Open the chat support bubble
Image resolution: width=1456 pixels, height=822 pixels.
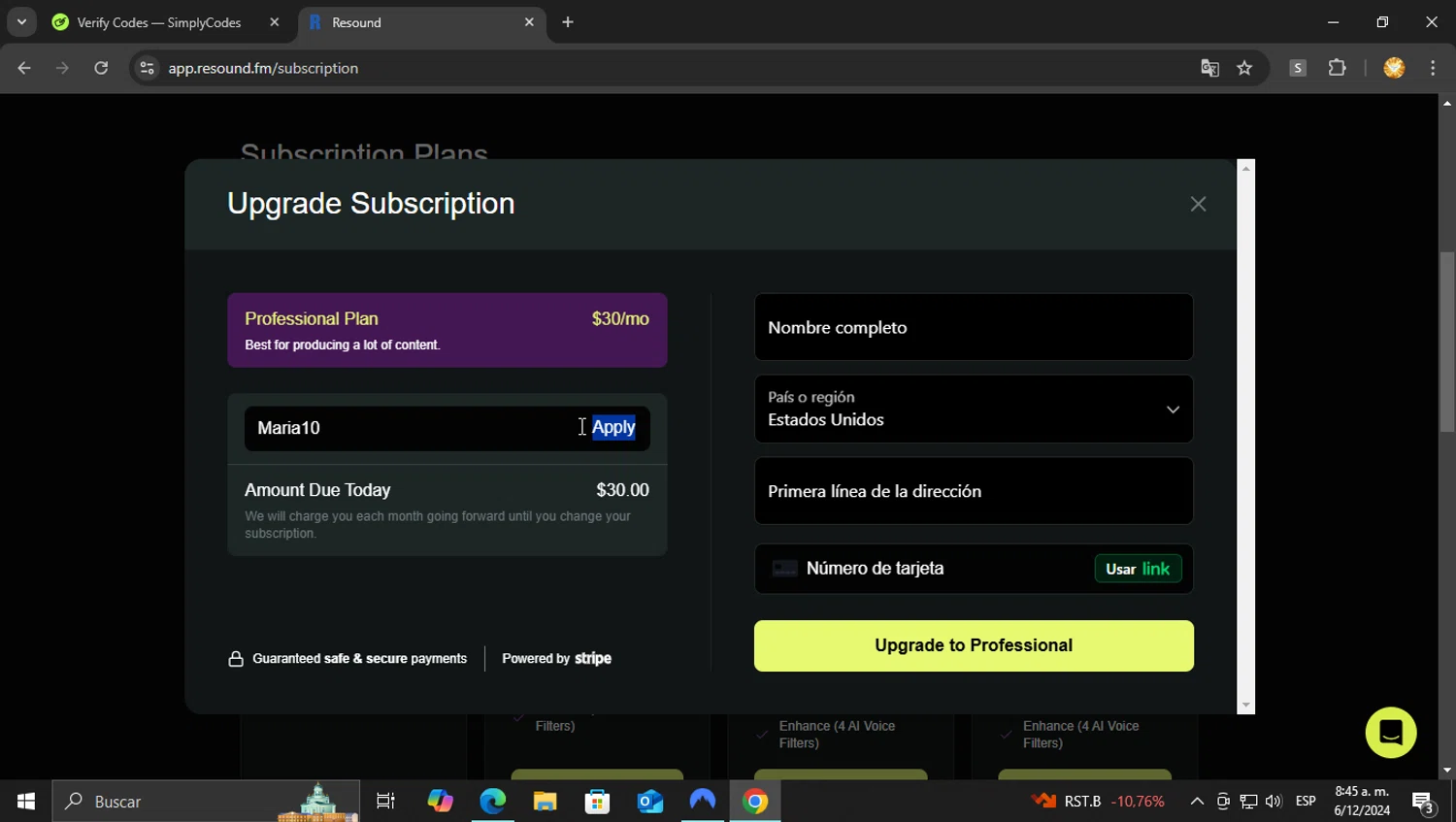point(1390,733)
